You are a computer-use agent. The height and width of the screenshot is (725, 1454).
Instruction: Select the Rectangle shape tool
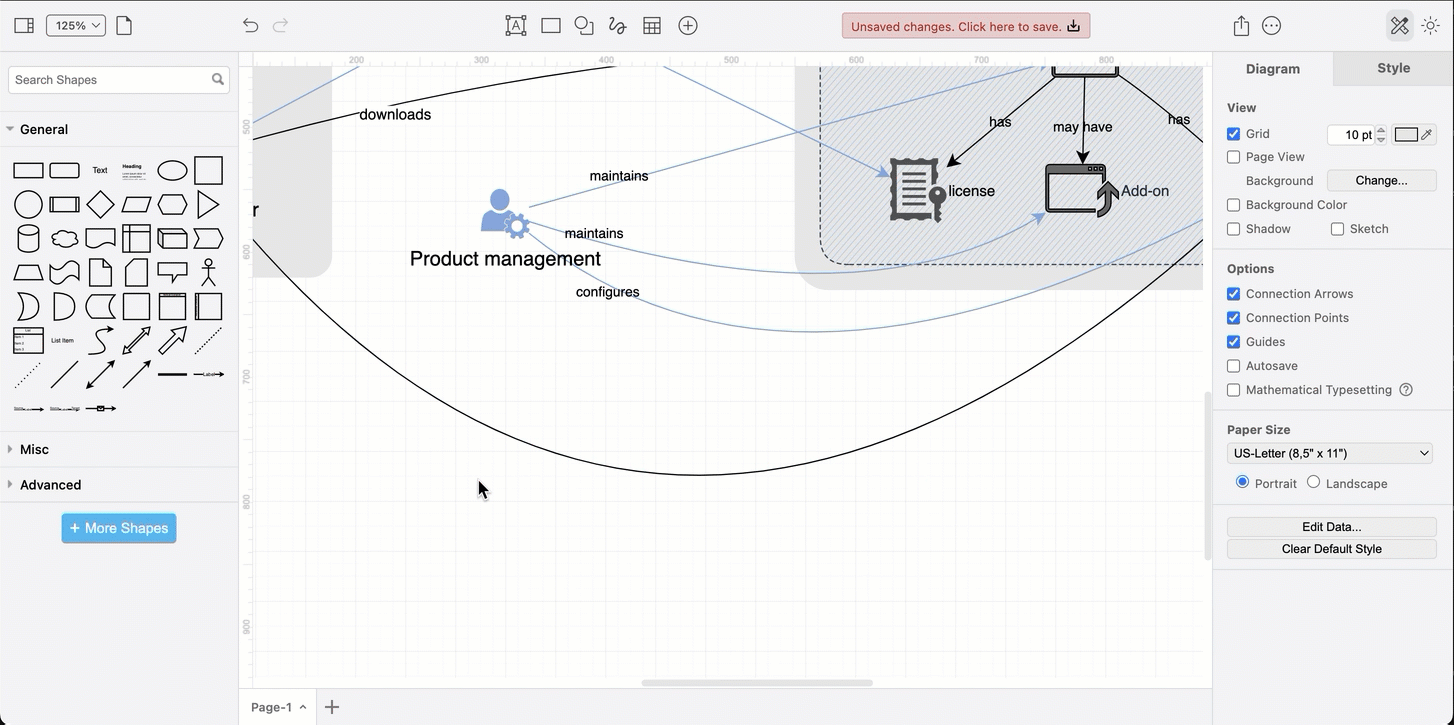point(550,25)
